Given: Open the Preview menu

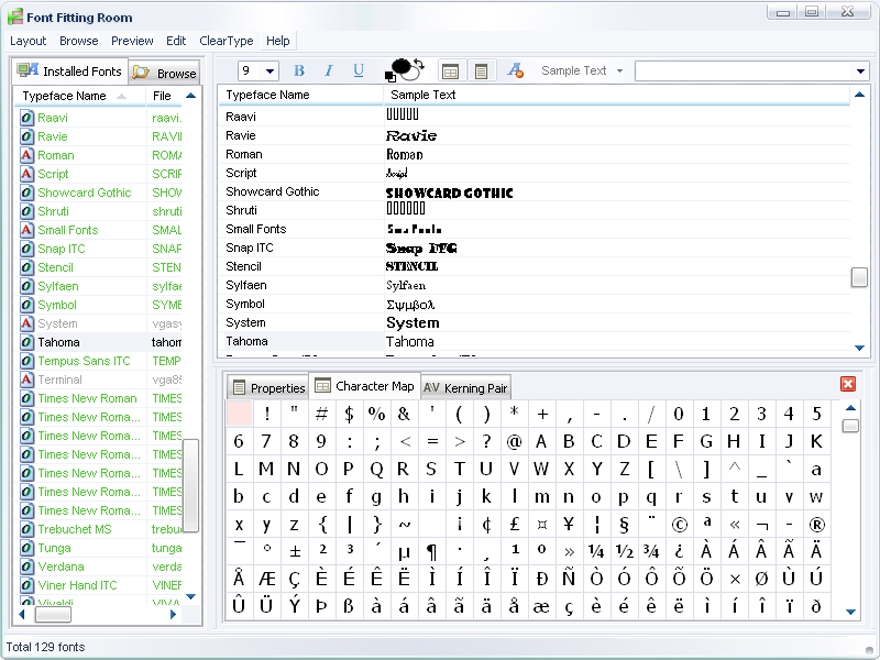Looking at the screenshot, I should 132,41.
